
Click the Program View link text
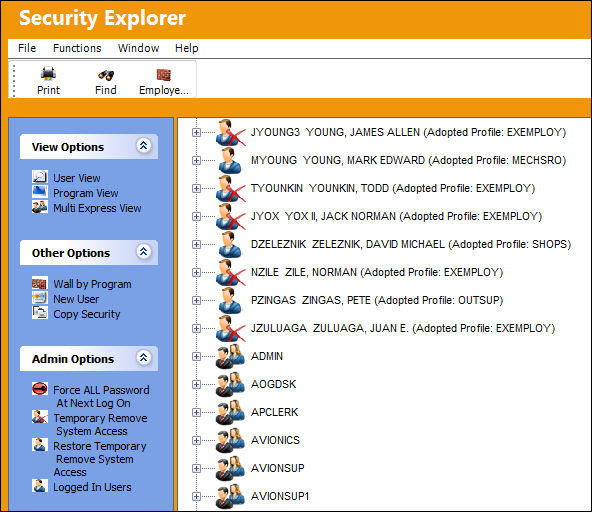tap(86, 193)
